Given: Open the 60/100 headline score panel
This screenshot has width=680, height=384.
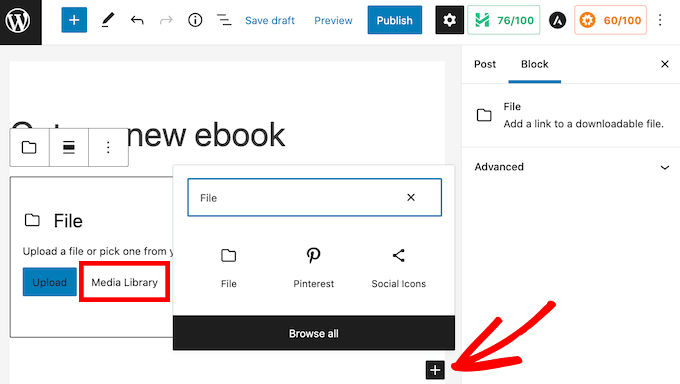Looking at the screenshot, I should 610,20.
